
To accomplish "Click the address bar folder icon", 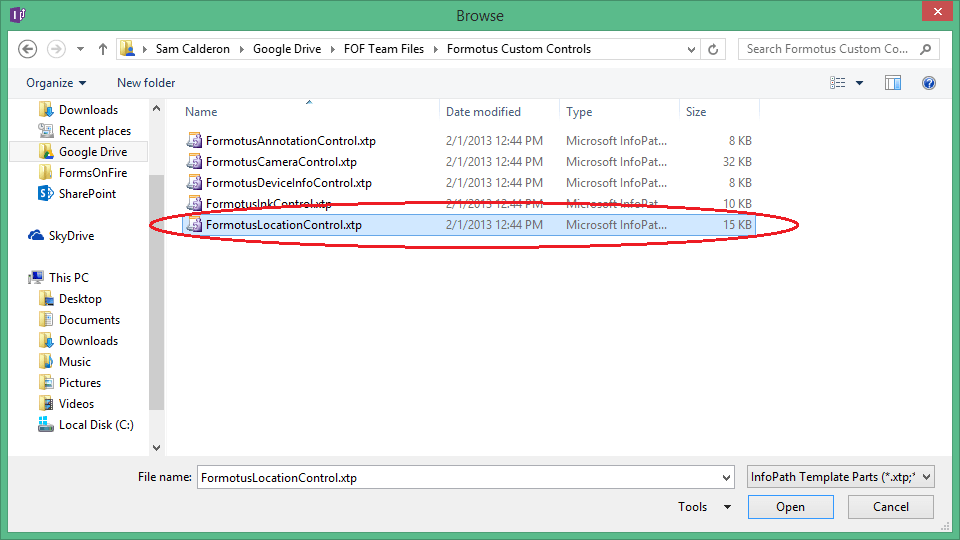I will [x=127, y=48].
